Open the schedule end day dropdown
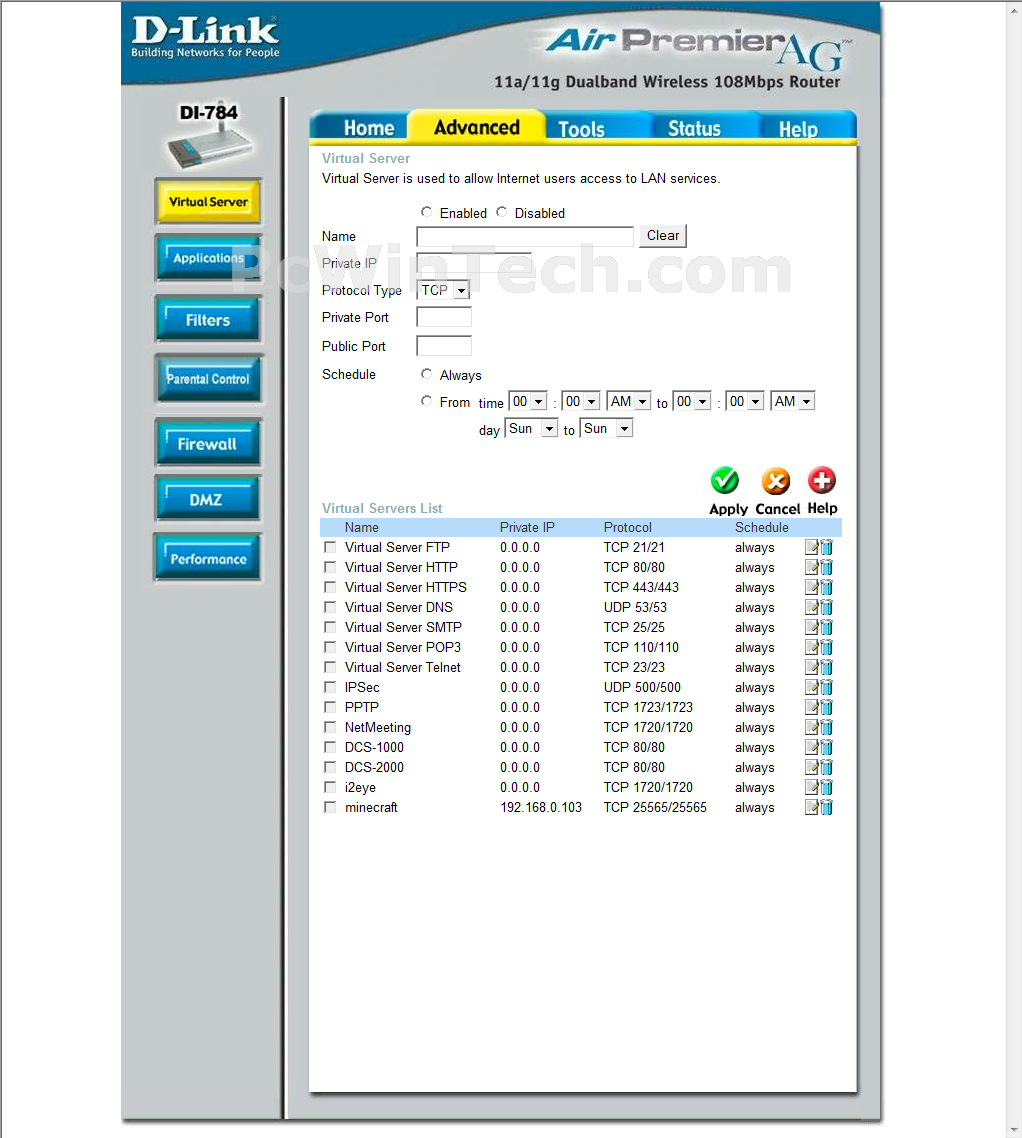The image size is (1022, 1138). pyautogui.click(x=606, y=429)
